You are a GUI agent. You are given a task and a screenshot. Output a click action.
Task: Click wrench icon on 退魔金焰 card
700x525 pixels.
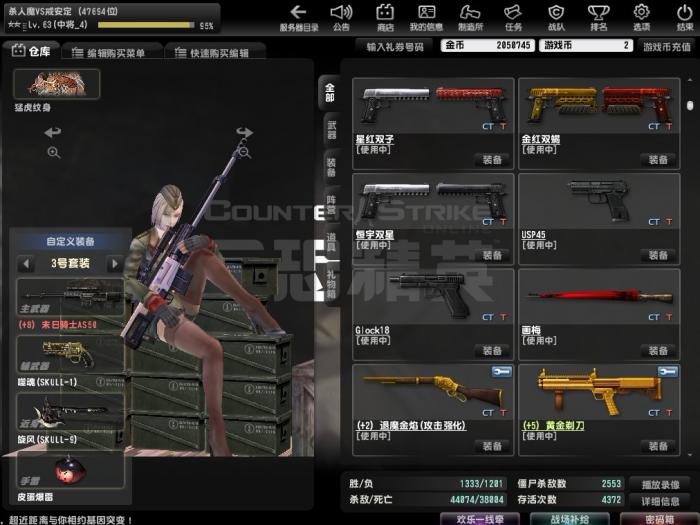(x=501, y=371)
